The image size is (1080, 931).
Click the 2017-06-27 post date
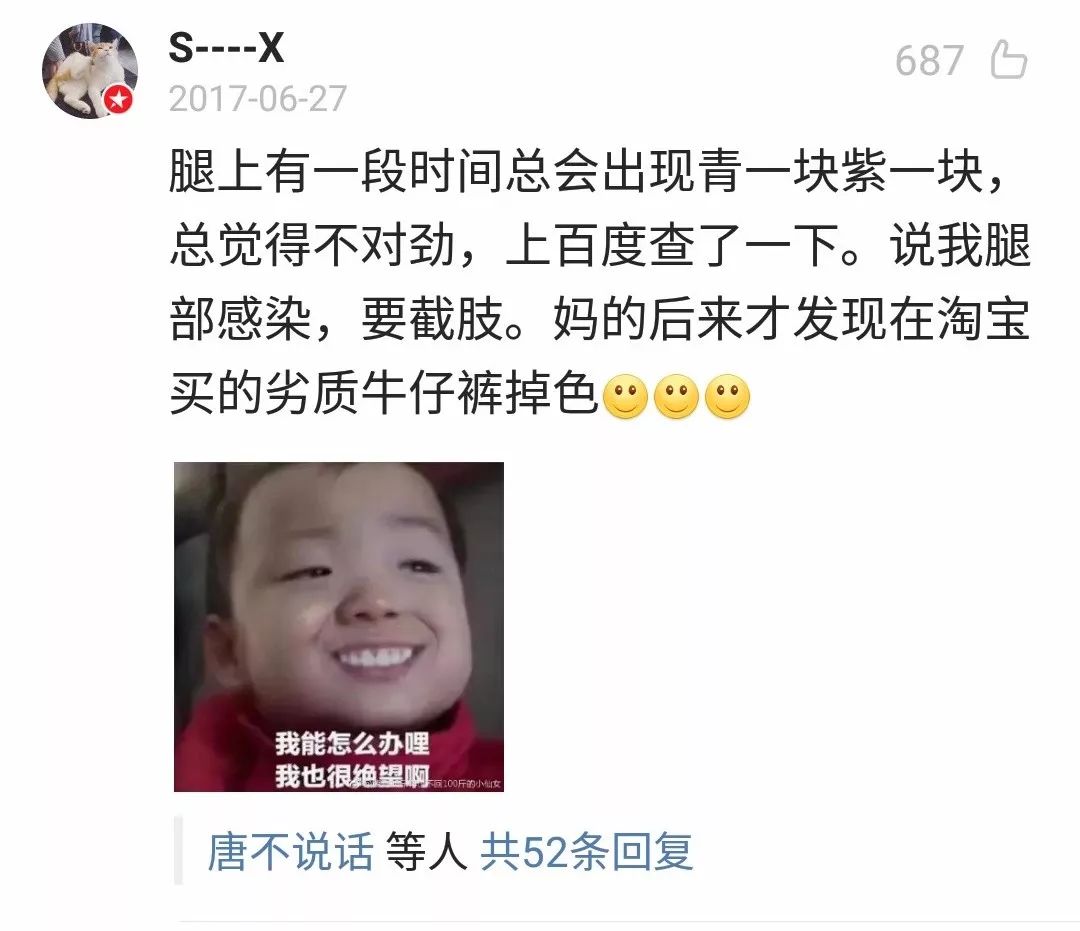point(258,99)
